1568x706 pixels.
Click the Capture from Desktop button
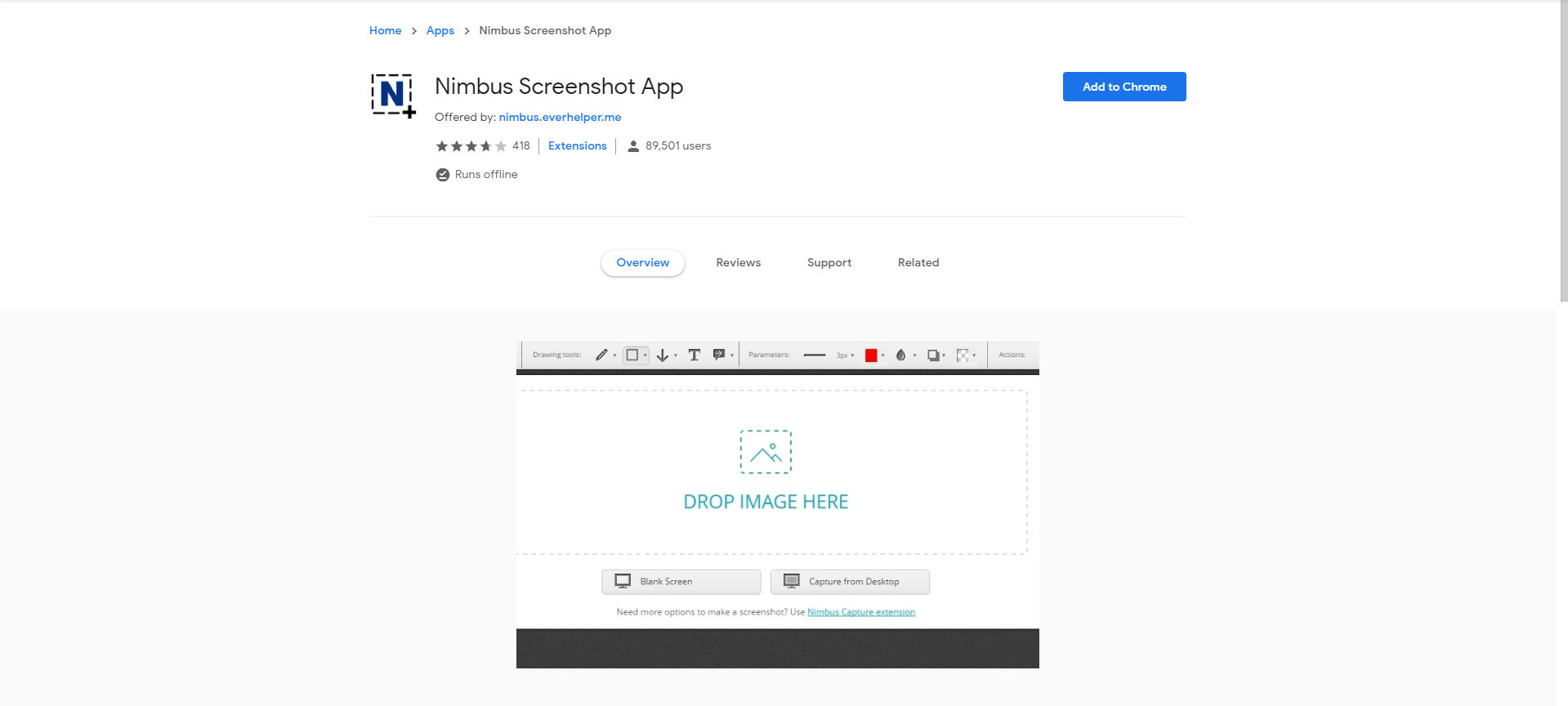850,582
